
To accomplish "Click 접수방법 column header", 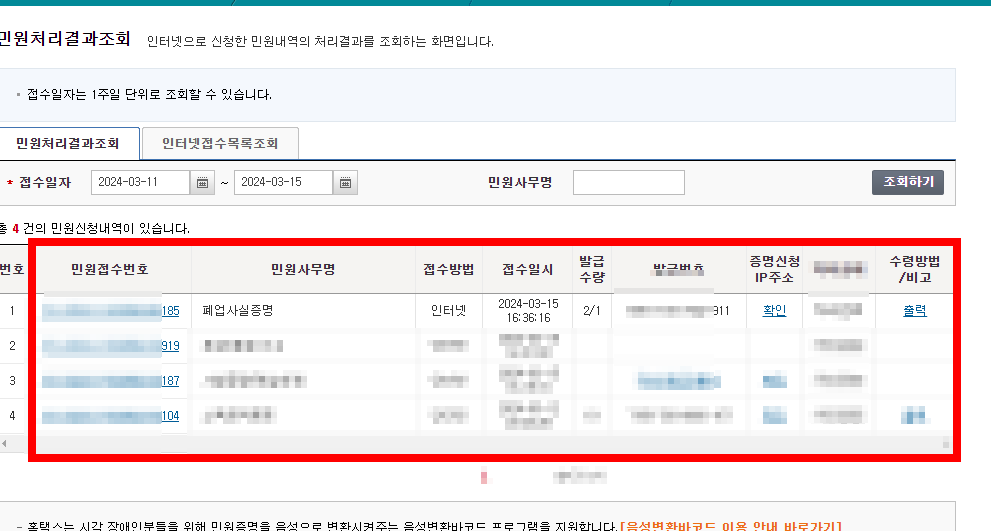I will pos(449,269).
